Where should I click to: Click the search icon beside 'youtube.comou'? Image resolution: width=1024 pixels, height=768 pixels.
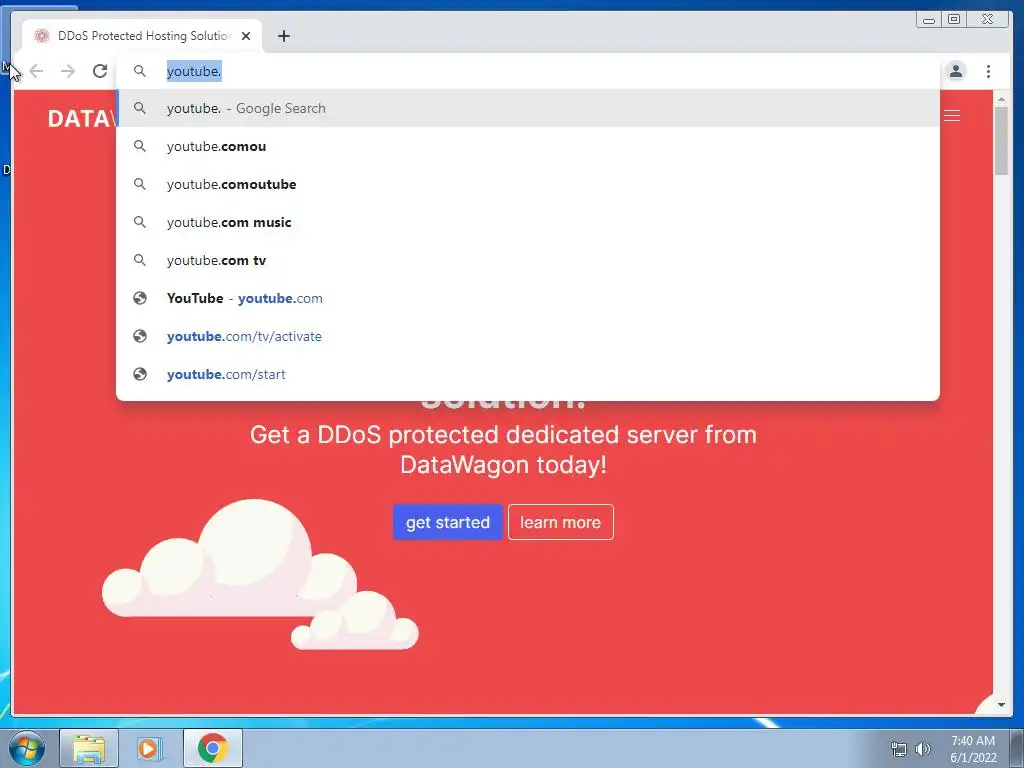[x=140, y=146]
